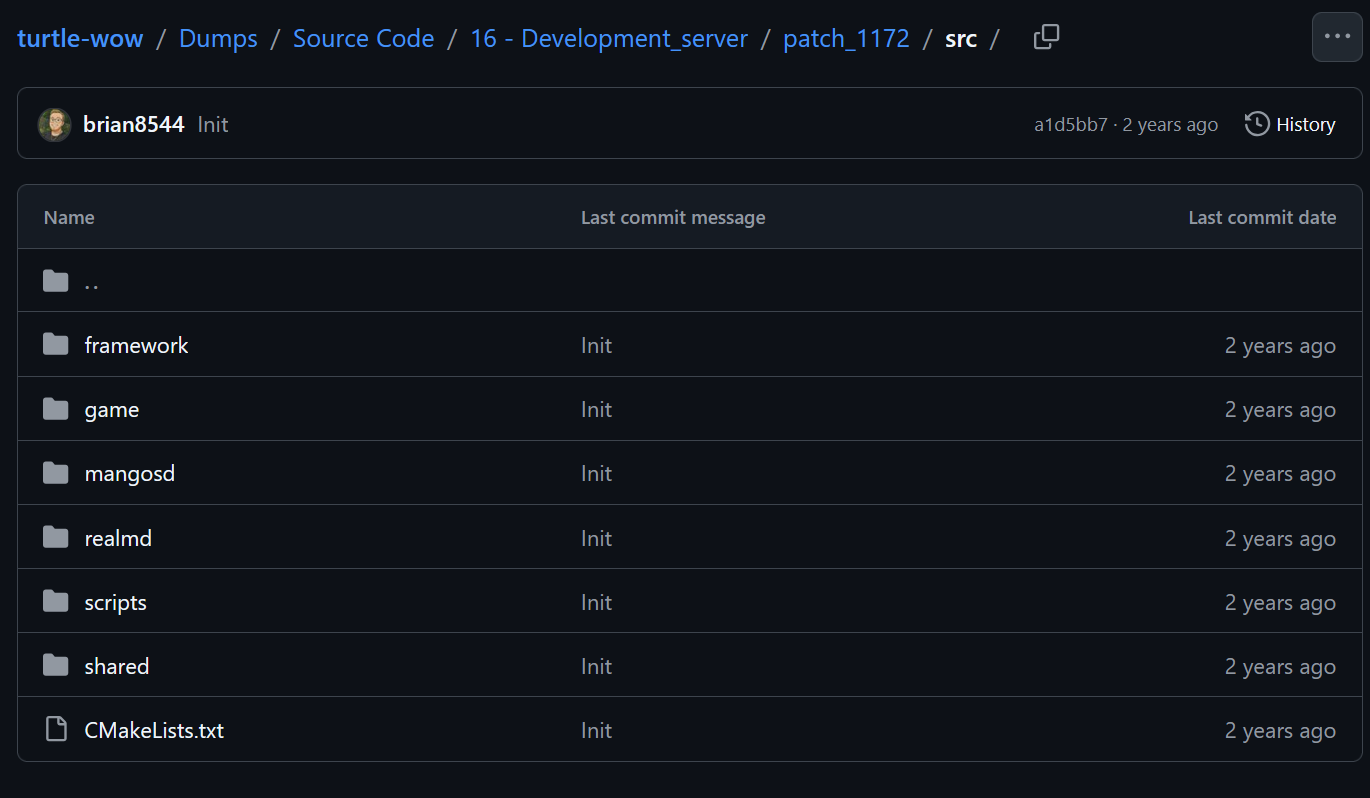The height and width of the screenshot is (798, 1370).
Task: Open the mangosd folder
Action: 130,473
